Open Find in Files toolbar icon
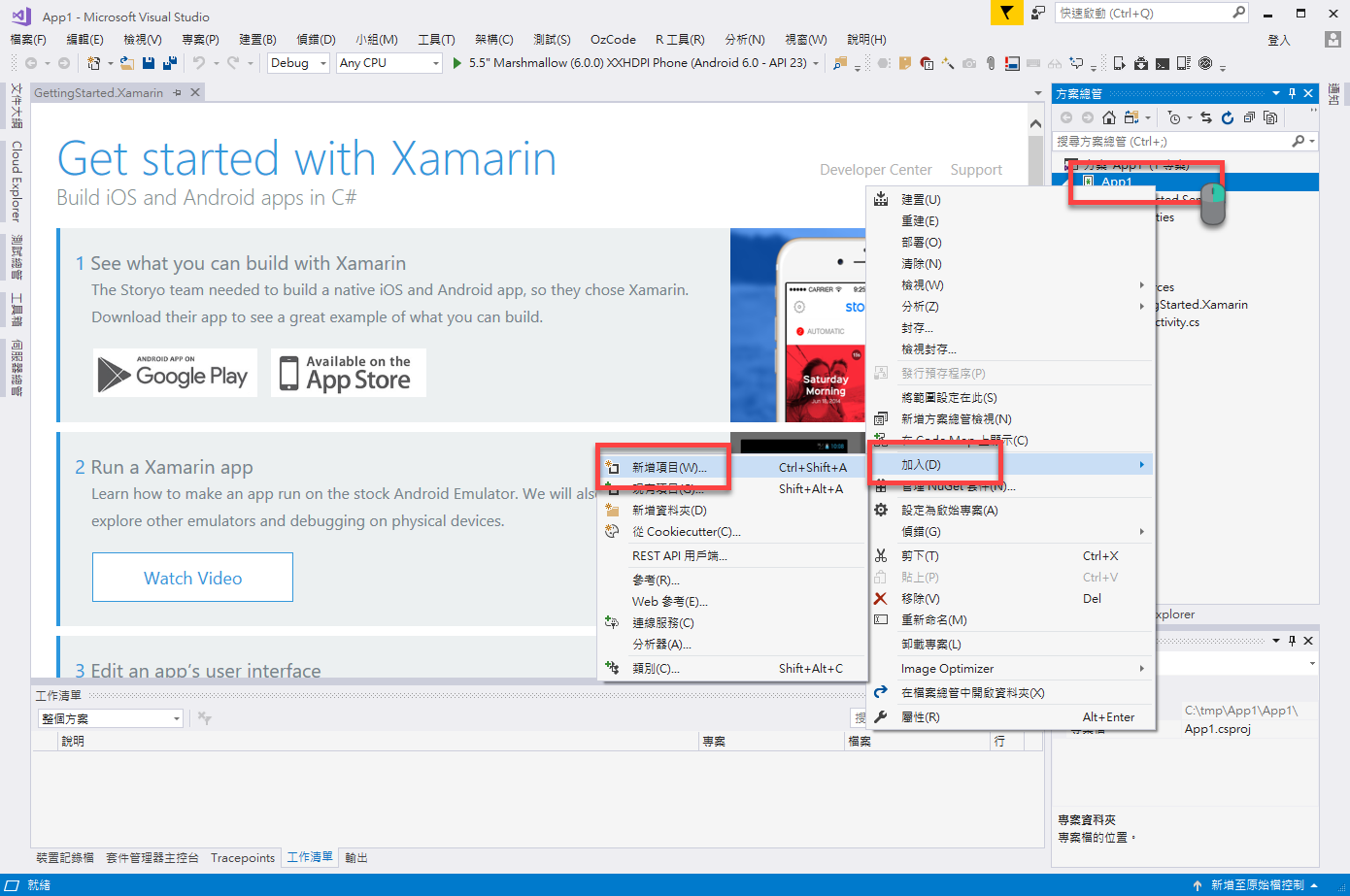Viewport: 1350px width, 896px height. point(840,63)
